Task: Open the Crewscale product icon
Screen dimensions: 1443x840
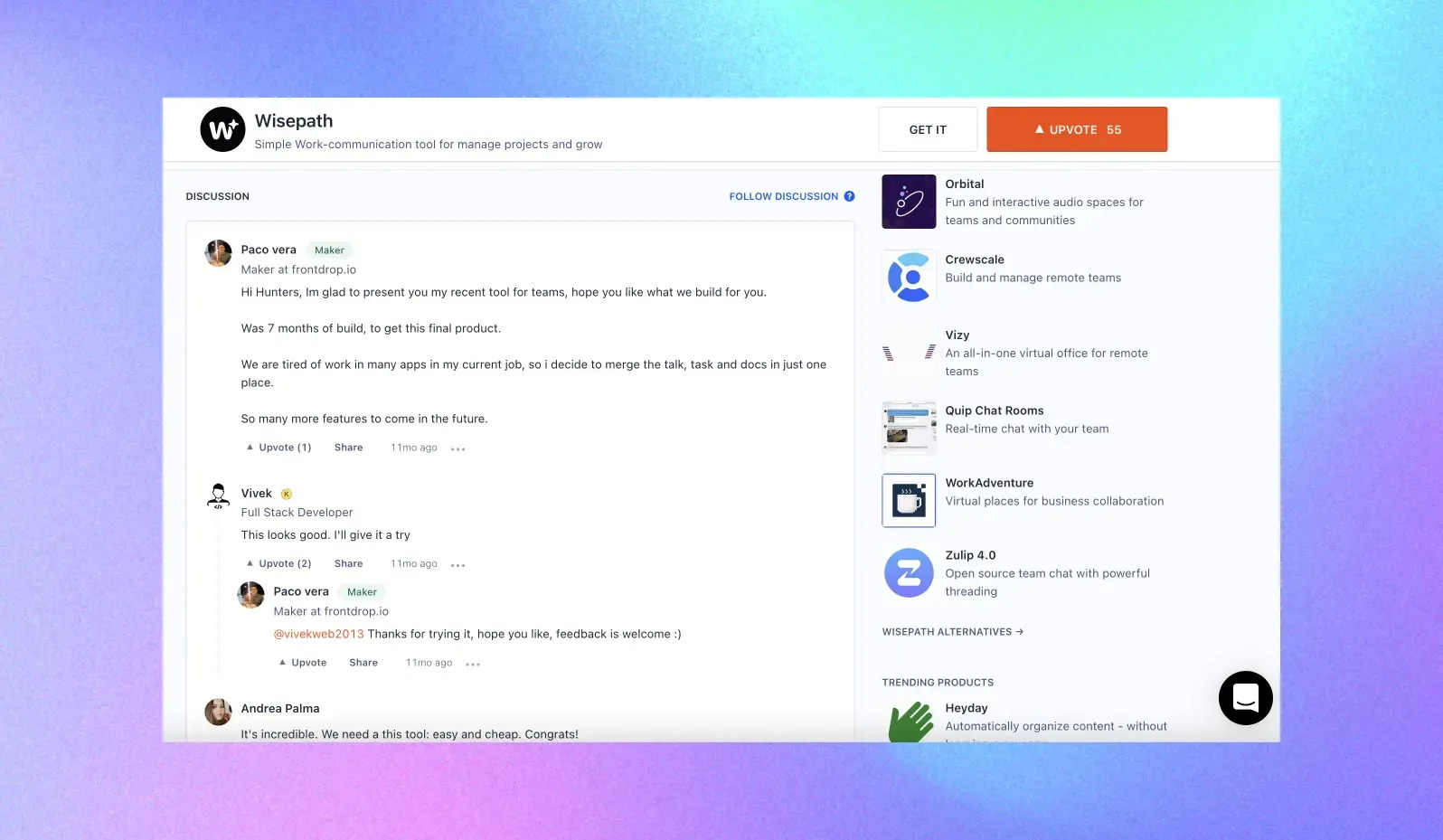Action: click(x=909, y=277)
